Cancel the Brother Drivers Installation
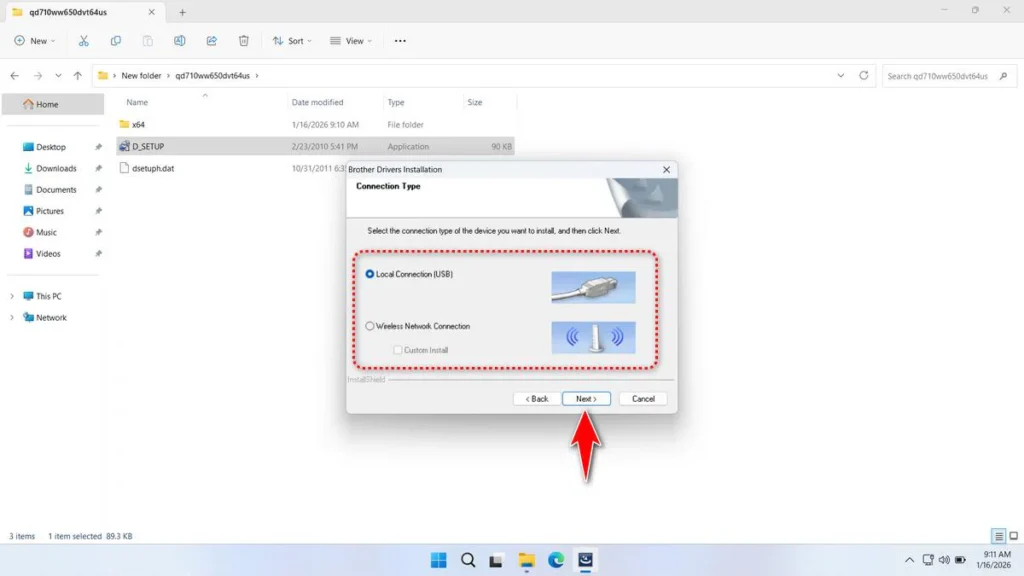1024x576 pixels. click(x=643, y=399)
